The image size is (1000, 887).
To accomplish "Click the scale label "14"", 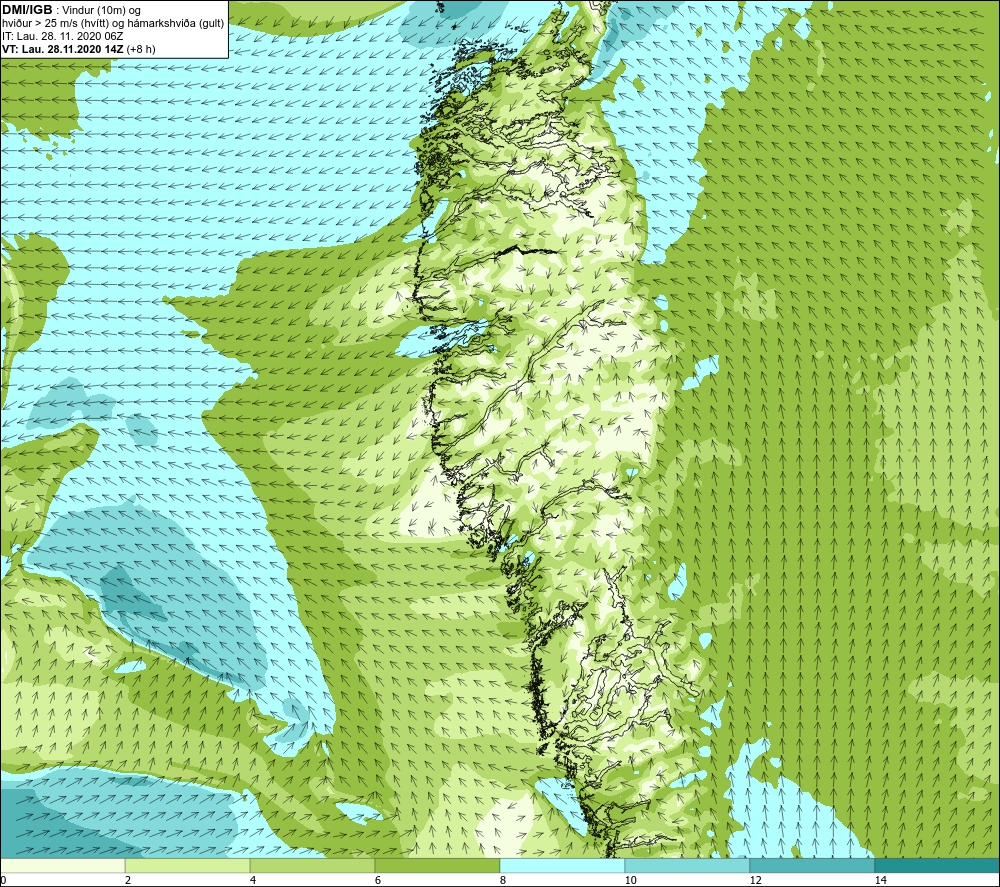I will click(x=880, y=880).
